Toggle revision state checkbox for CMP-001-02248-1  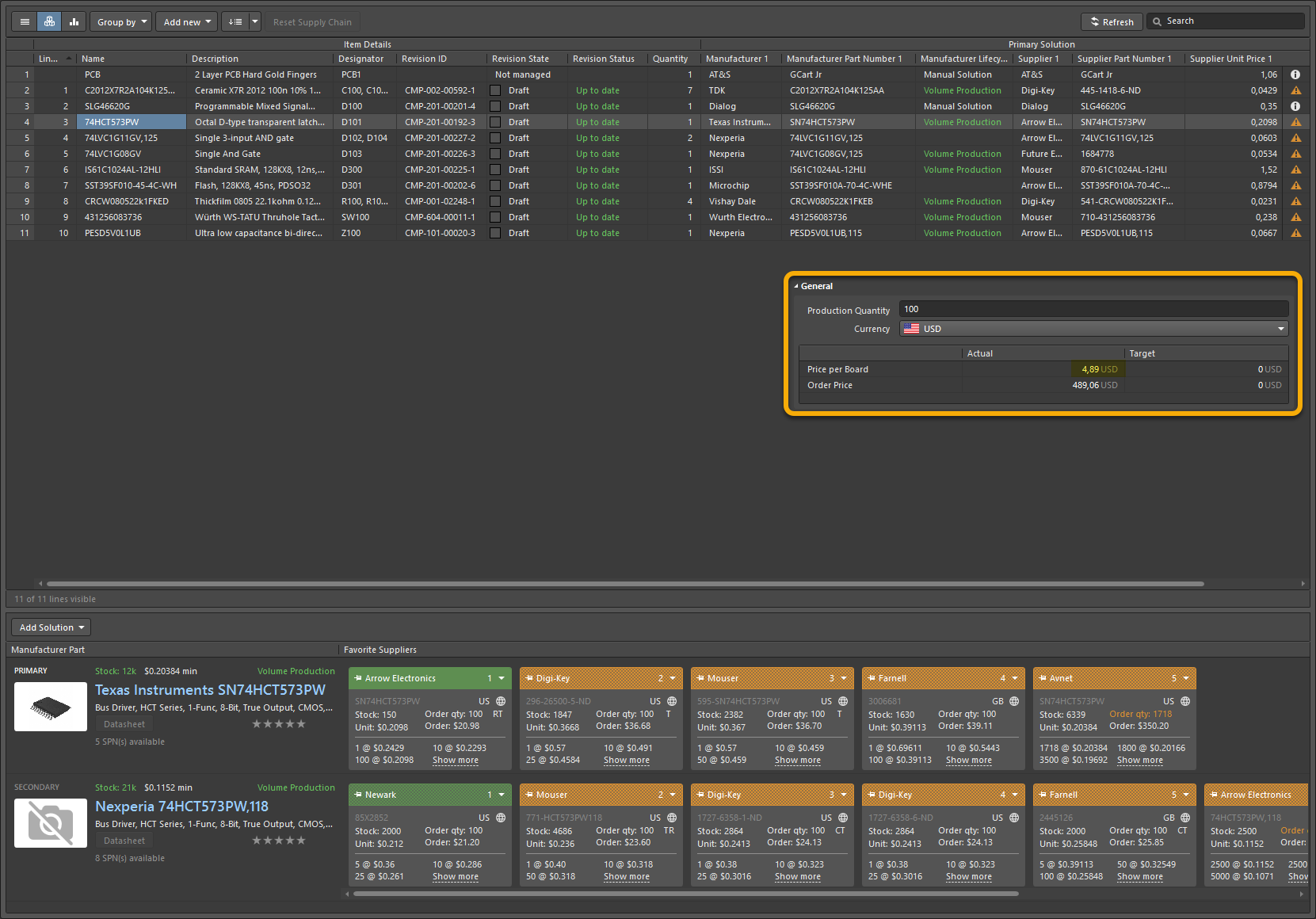click(x=495, y=201)
